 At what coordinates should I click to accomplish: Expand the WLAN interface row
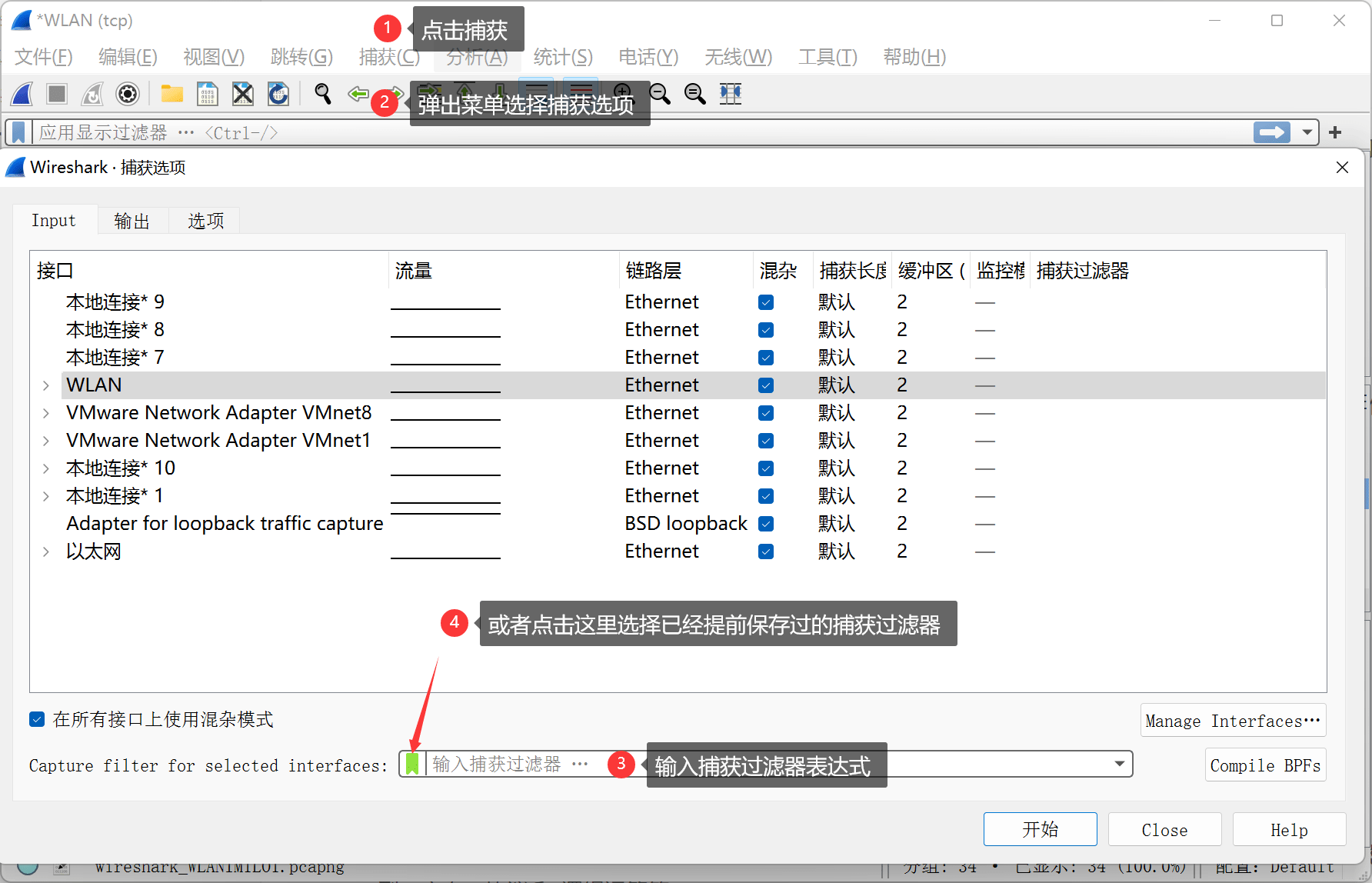[x=46, y=385]
